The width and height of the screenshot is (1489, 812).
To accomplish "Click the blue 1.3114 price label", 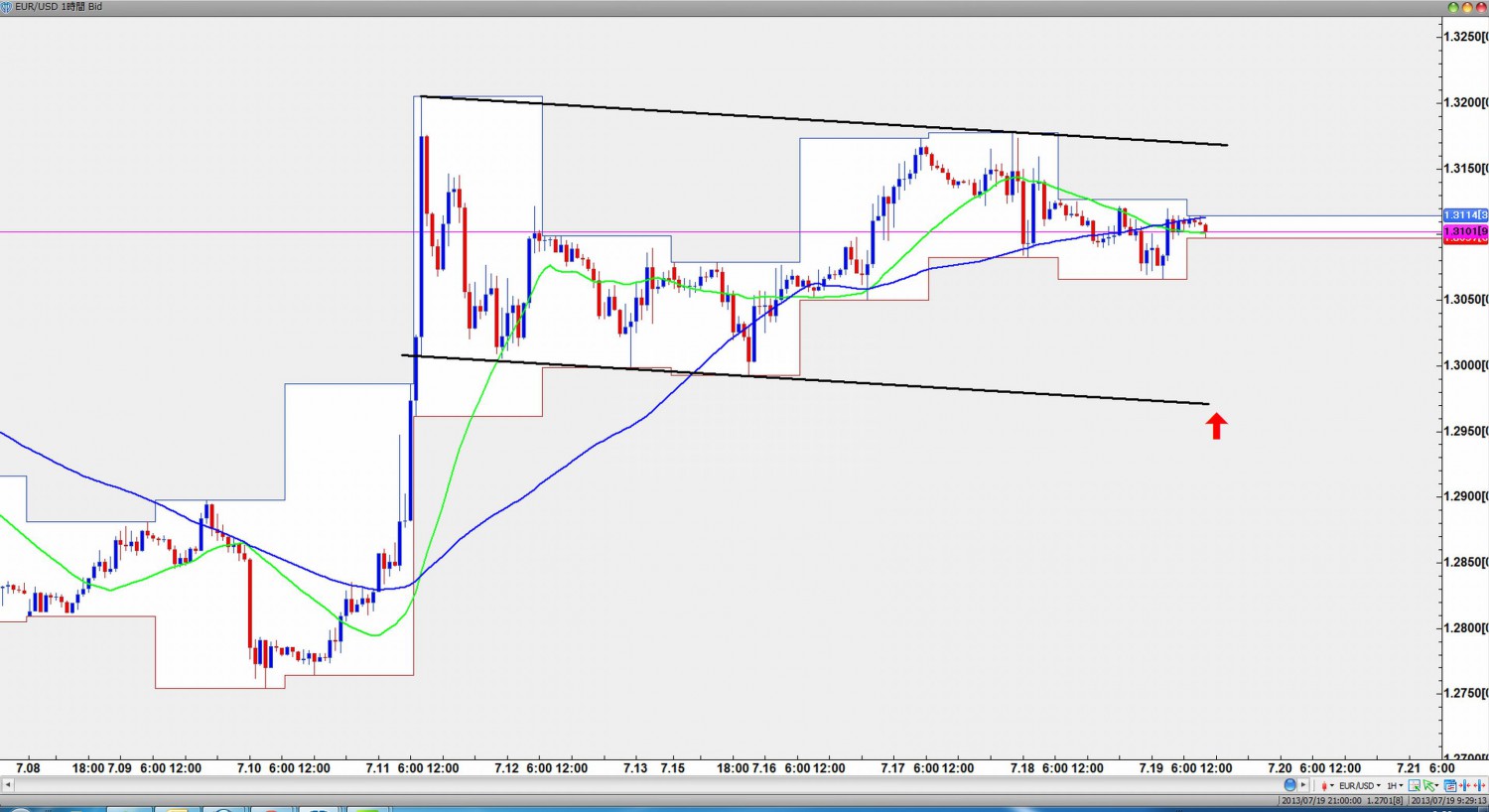I will point(1464,215).
